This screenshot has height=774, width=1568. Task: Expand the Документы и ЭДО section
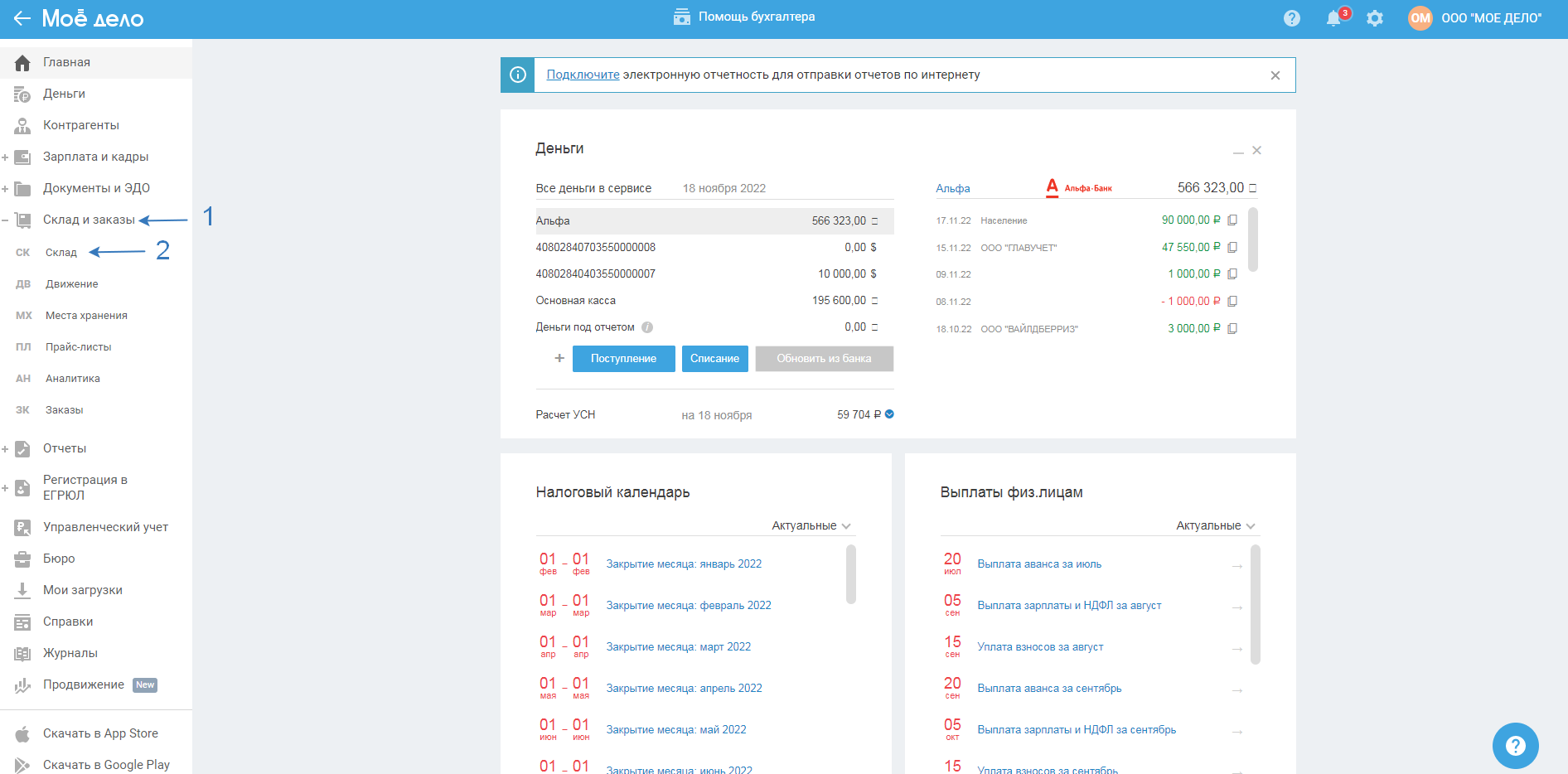tap(5, 189)
